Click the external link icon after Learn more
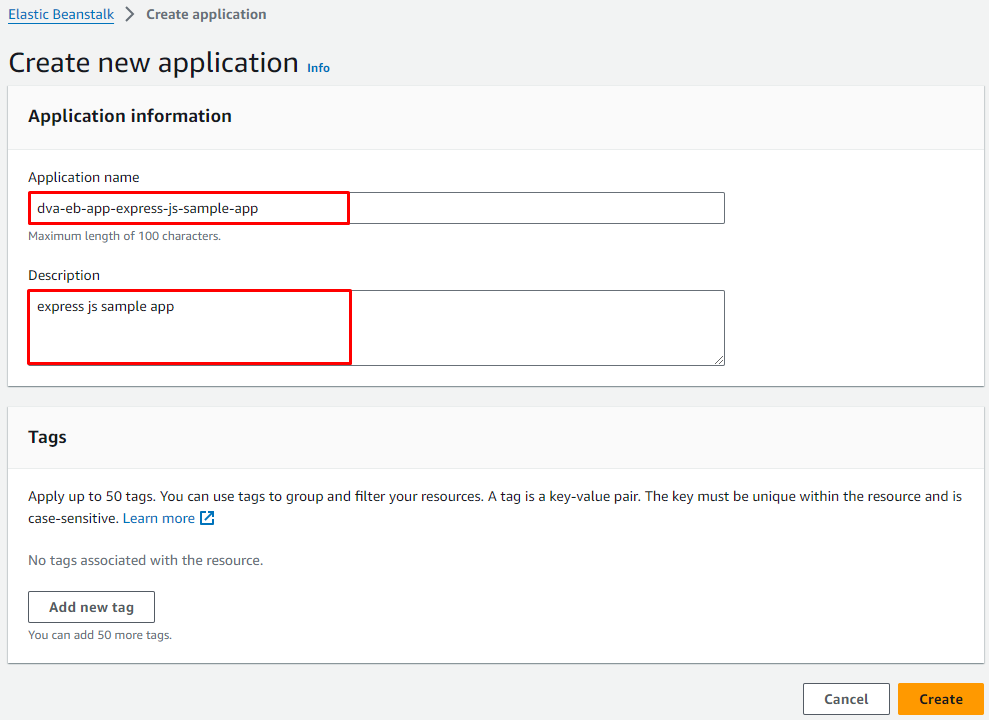The image size is (989, 720). (207, 518)
